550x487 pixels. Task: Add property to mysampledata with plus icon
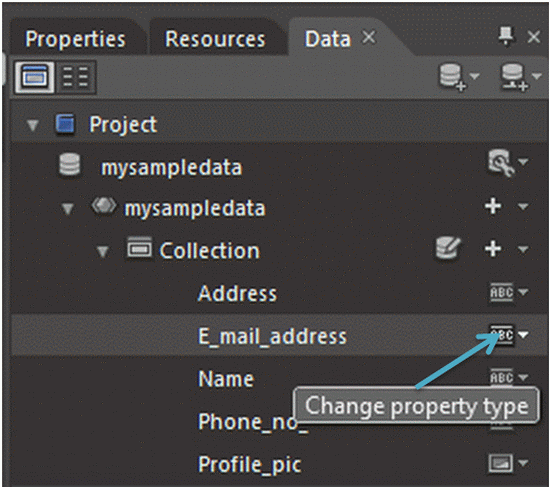click(x=493, y=206)
